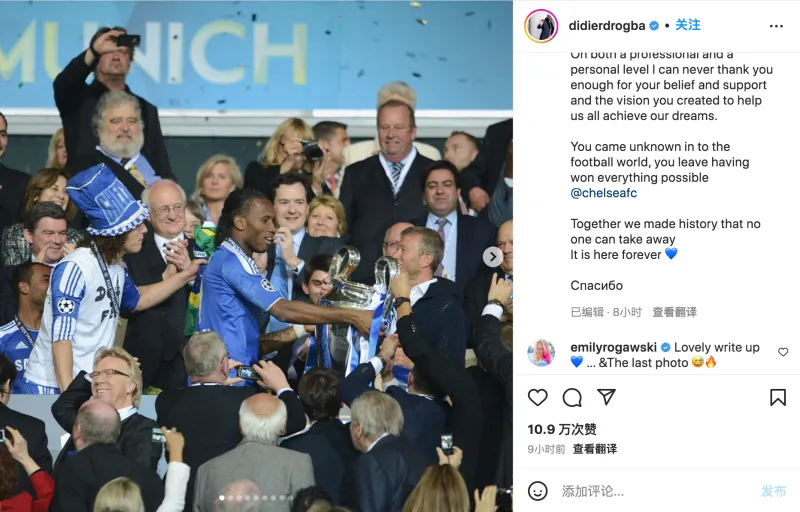Click 查看翻译 under the caption
Screen dimensions: 800x512
tap(674, 312)
